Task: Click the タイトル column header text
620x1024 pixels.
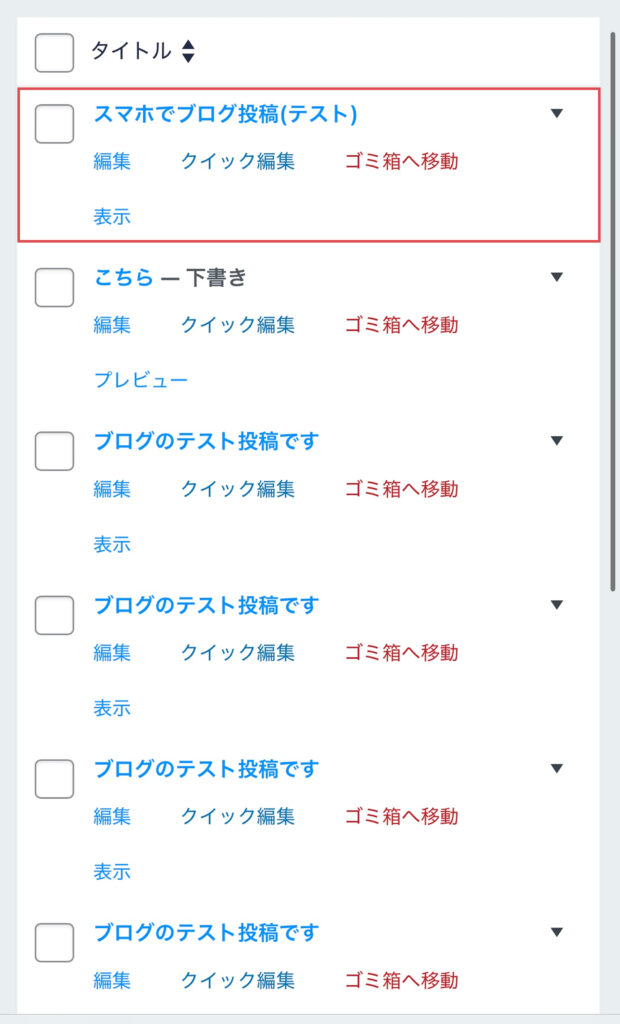Action: click(x=131, y=51)
